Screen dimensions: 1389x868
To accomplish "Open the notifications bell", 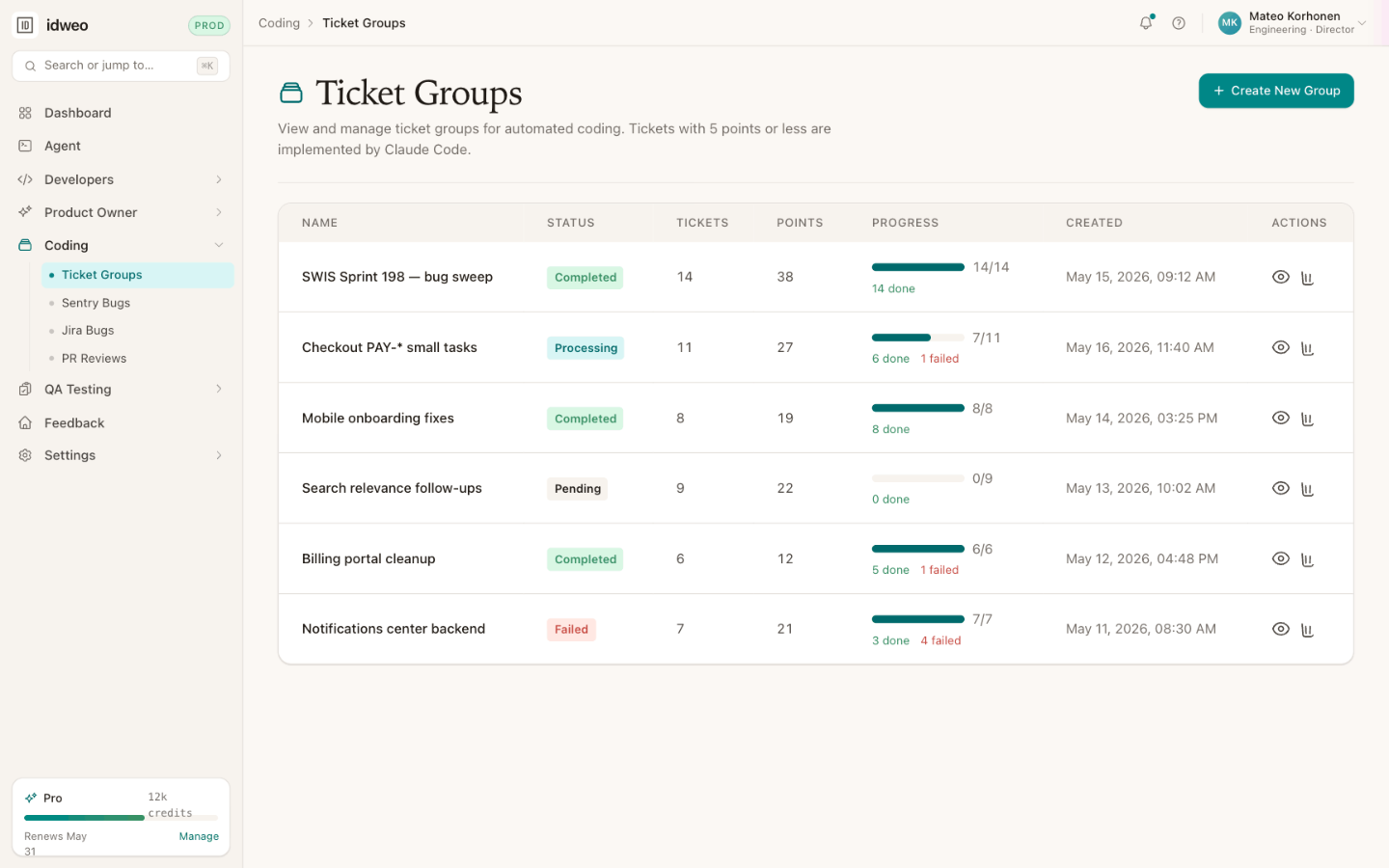I will coord(1146,23).
